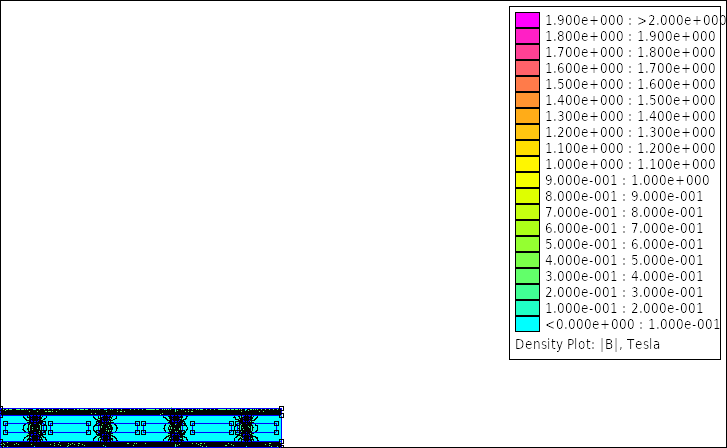Click the swatch beside 8.000e-001 : 9.000e-001
The width and height of the screenshot is (727, 448).
click(x=528, y=196)
